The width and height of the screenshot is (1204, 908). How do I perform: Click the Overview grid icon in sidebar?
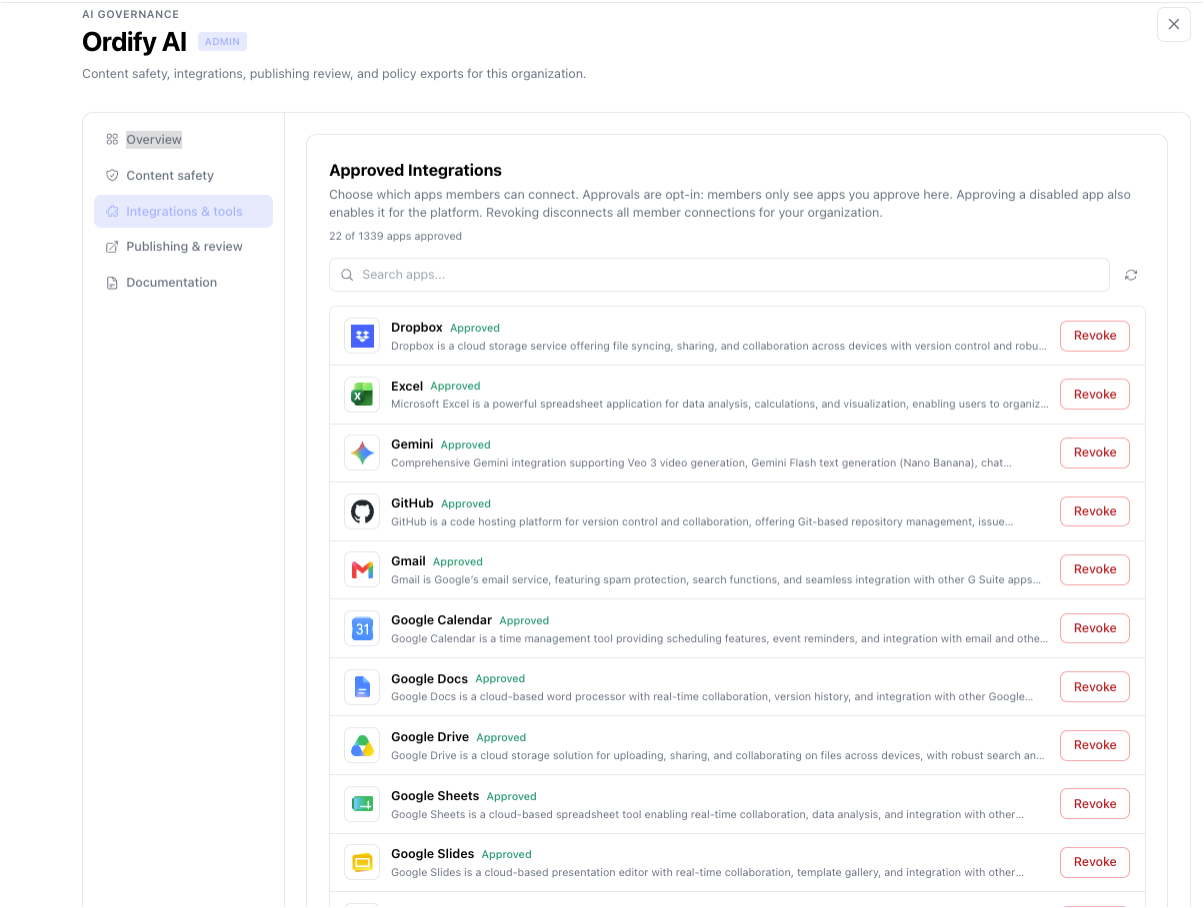click(112, 140)
